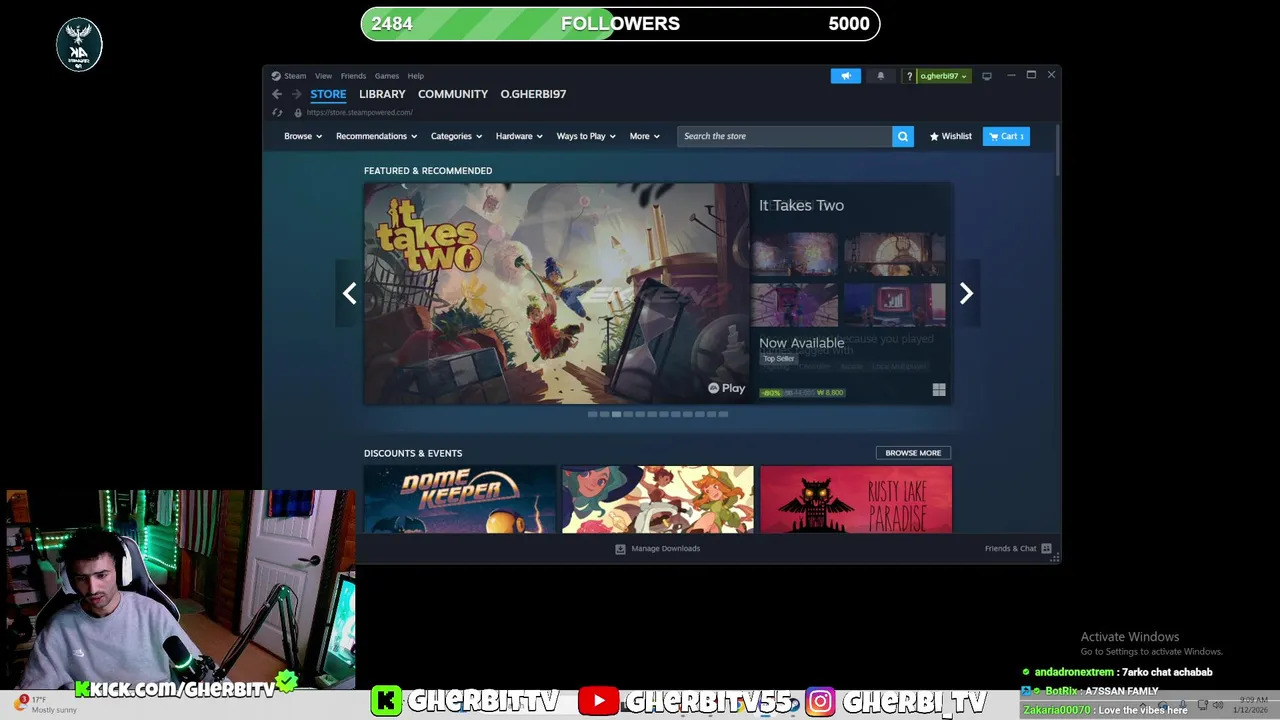Click the store search magnifier button
This screenshot has width=1280, height=720.
pos(903,136)
